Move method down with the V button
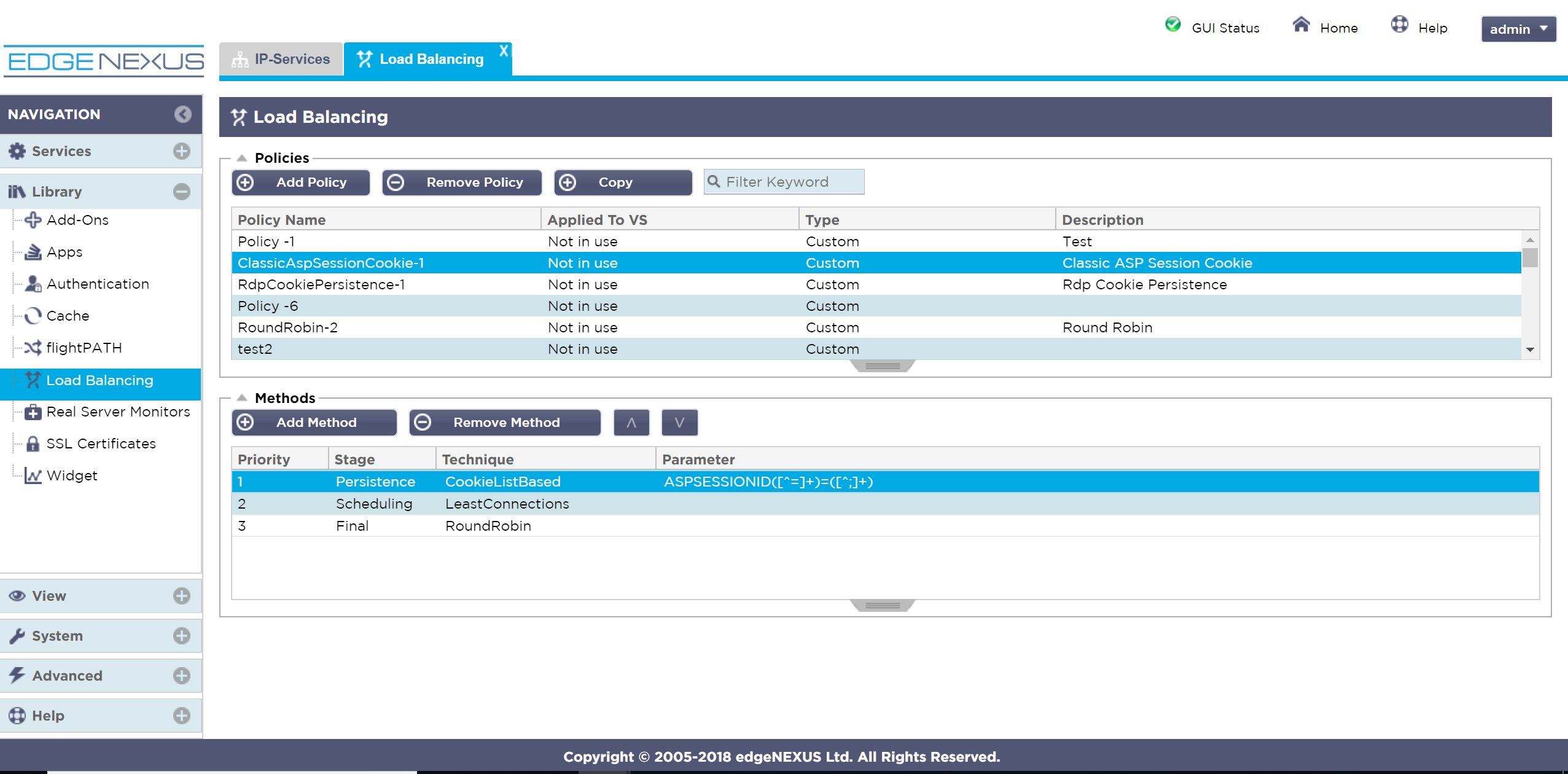1568x774 pixels. [x=679, y=423]
